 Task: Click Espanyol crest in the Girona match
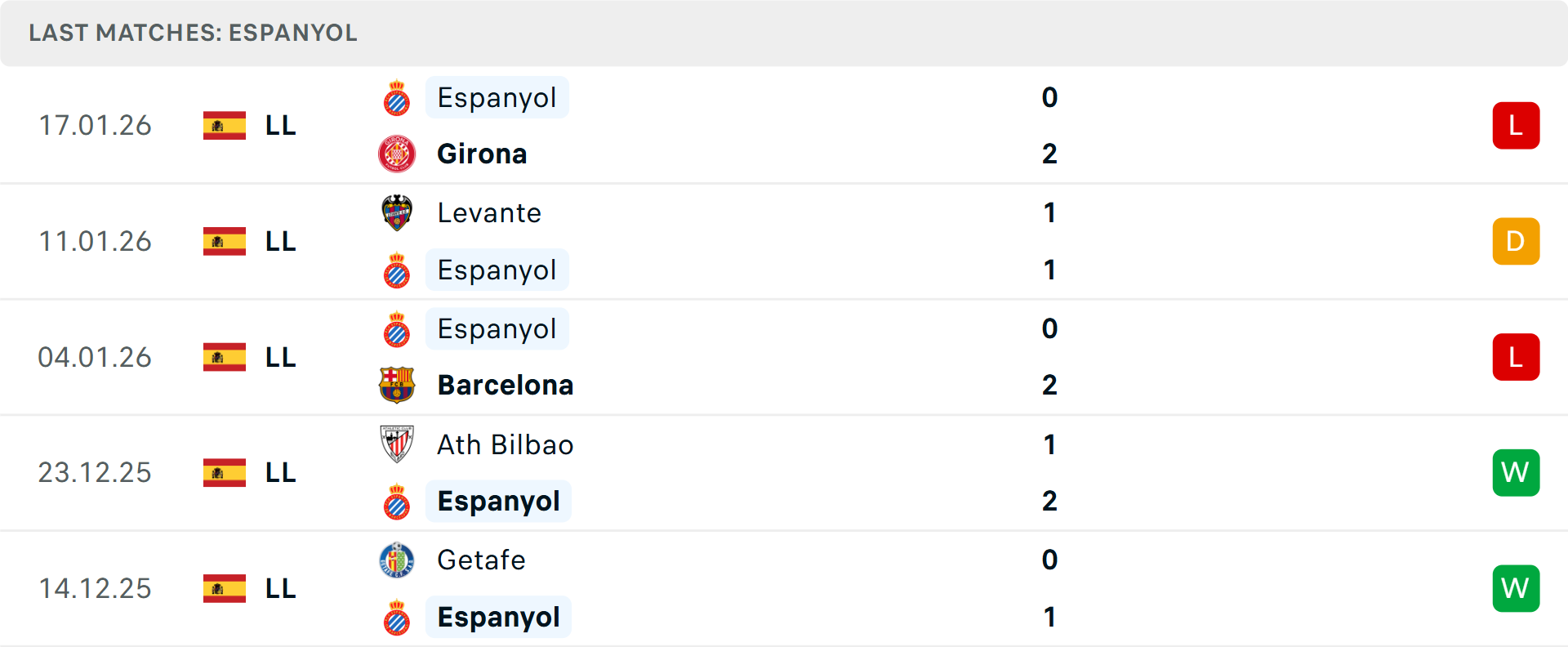[397, 98]
